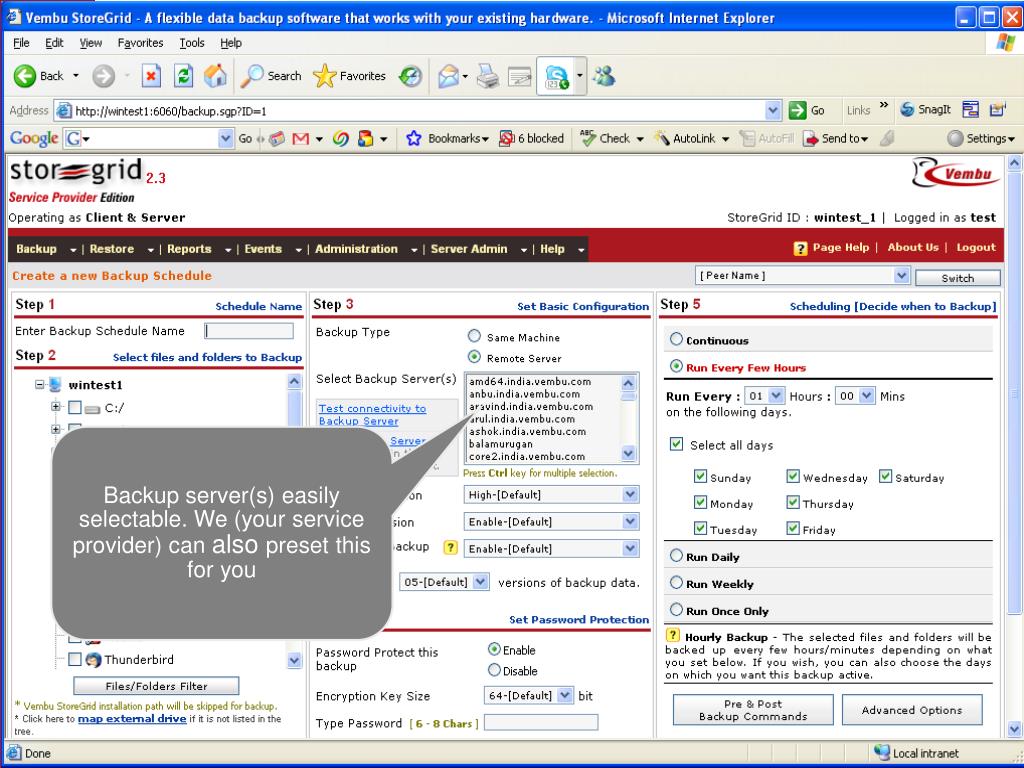The height and width of the screenshot is (768, 1024).
Task: Click the Advanced Options button
Action: click(x=912, y=710)
